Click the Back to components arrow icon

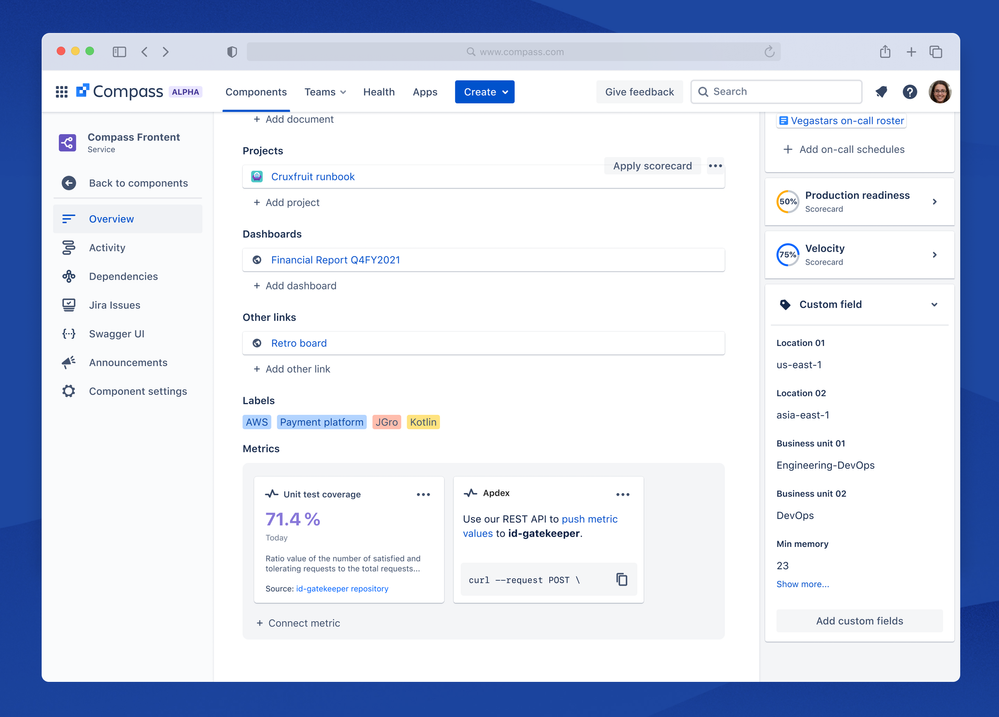(x=69, y=183)
